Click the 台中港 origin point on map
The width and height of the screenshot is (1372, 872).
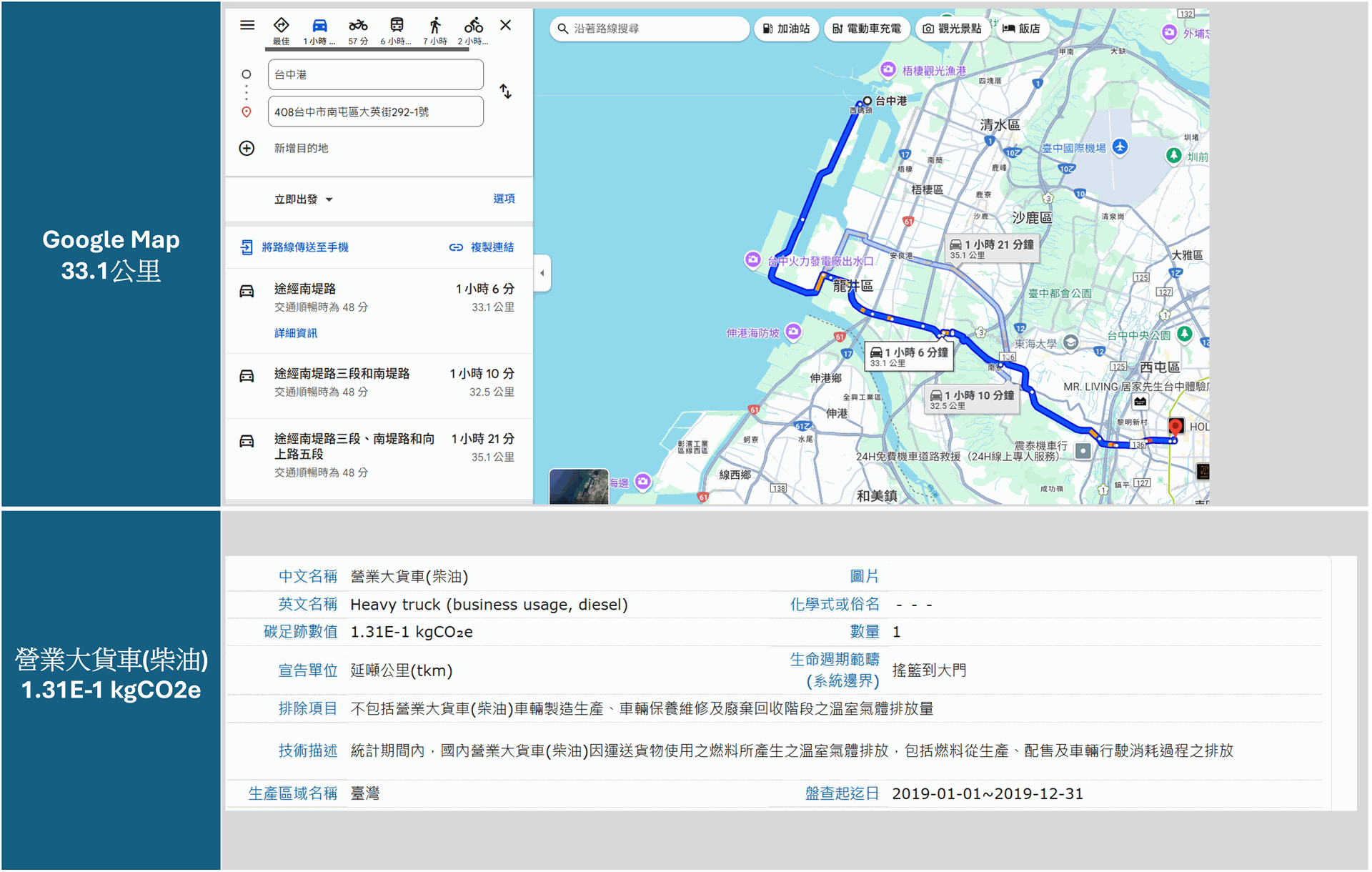pyautogui.click(x=867, y=101)
